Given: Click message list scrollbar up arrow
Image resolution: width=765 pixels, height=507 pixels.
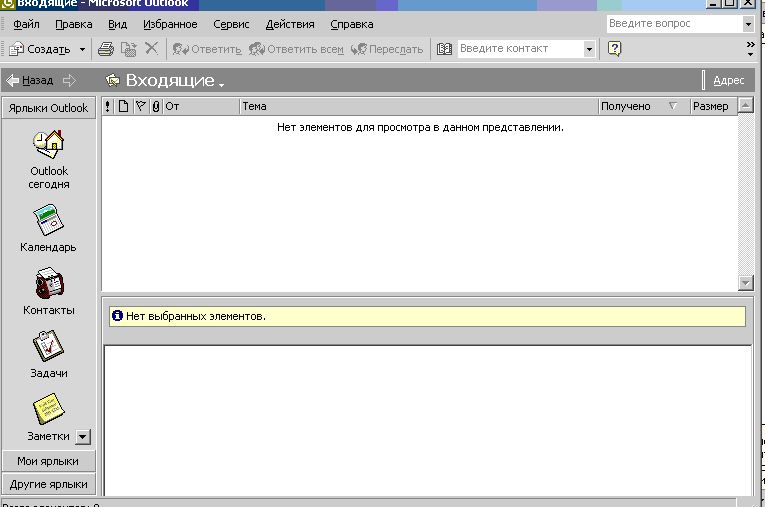Looking at the screenshot, I should tap(745, 105).
